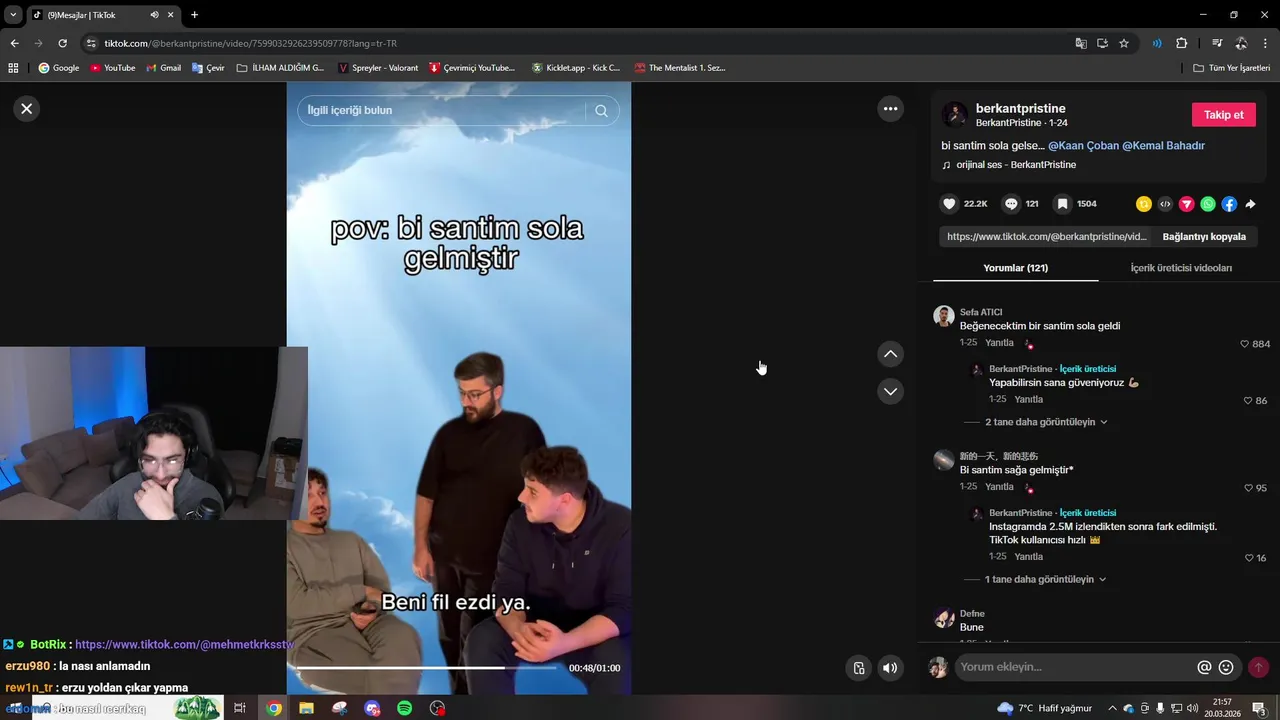This screenshot has width=1280, height=720.
Task: Click Defne commenter avatar
Action: tap(944, 618)
